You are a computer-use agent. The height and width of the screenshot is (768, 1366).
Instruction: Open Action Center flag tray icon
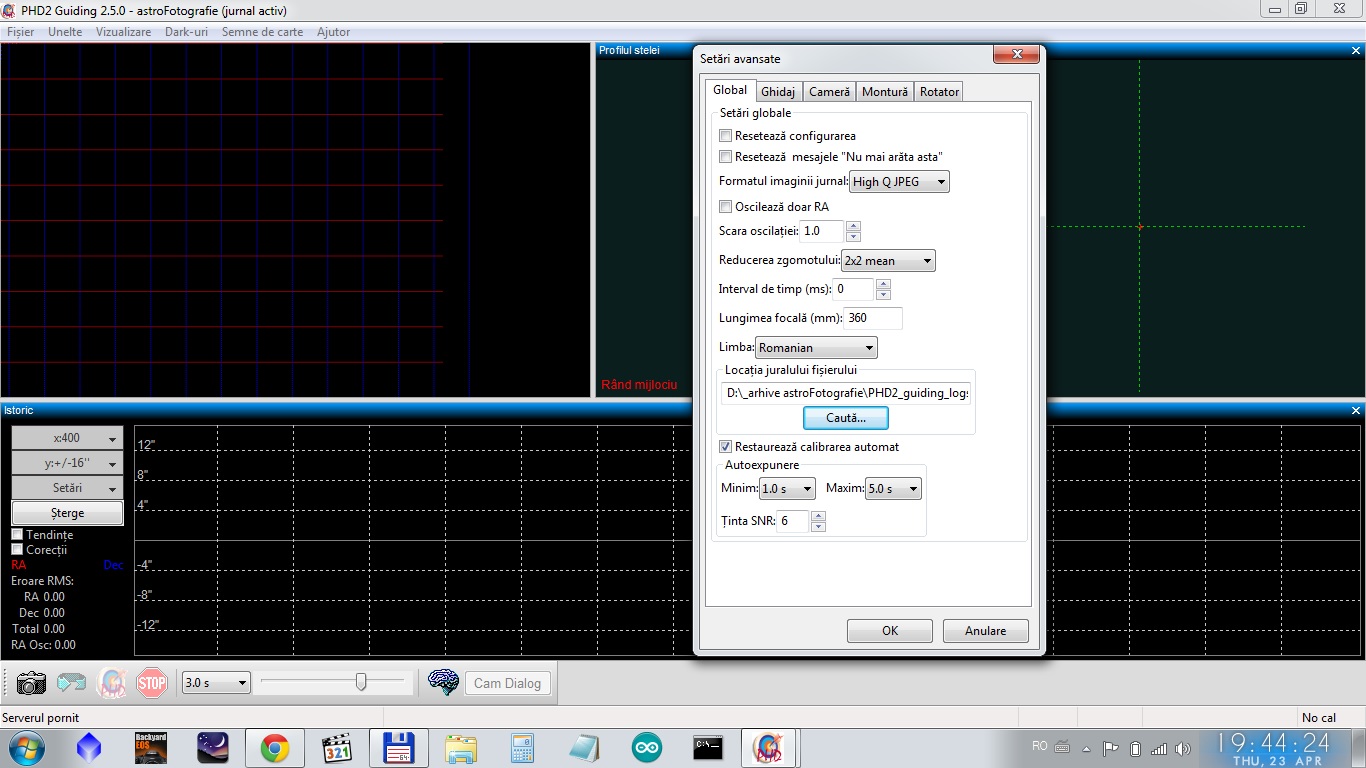[1111, 748]
